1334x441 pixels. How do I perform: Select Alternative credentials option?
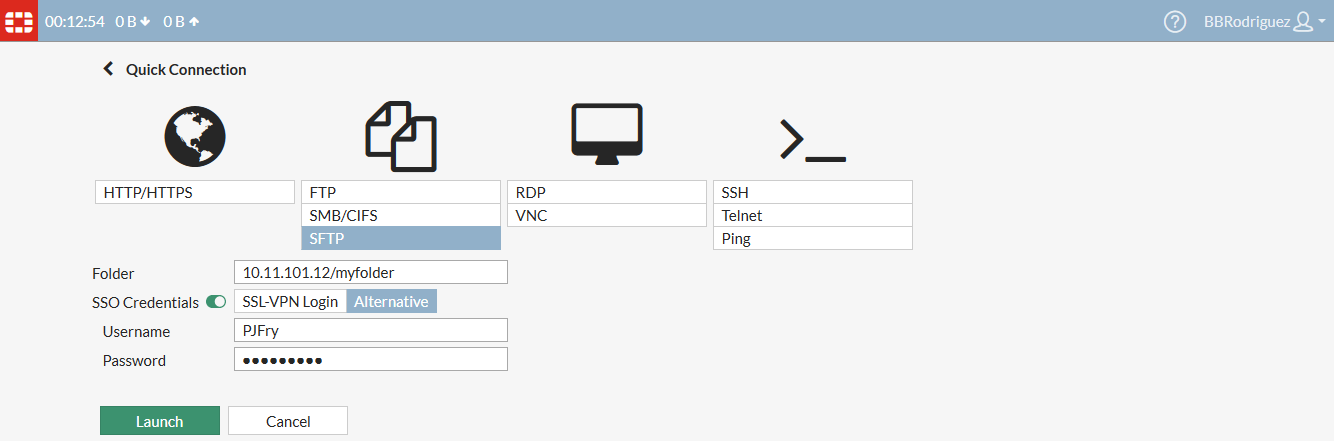tap(391, 302)
